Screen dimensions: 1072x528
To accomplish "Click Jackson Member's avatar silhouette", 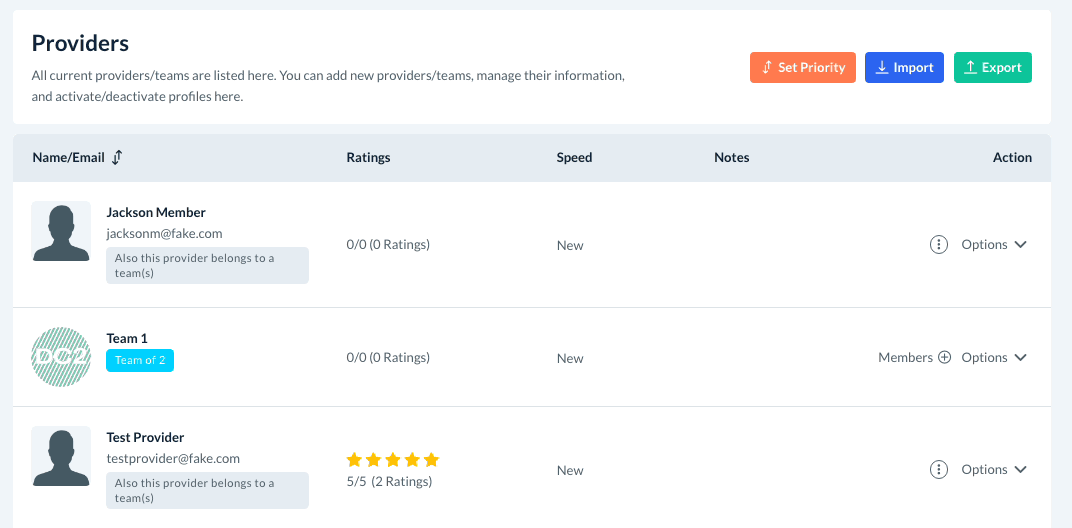I will click(61, 231).
